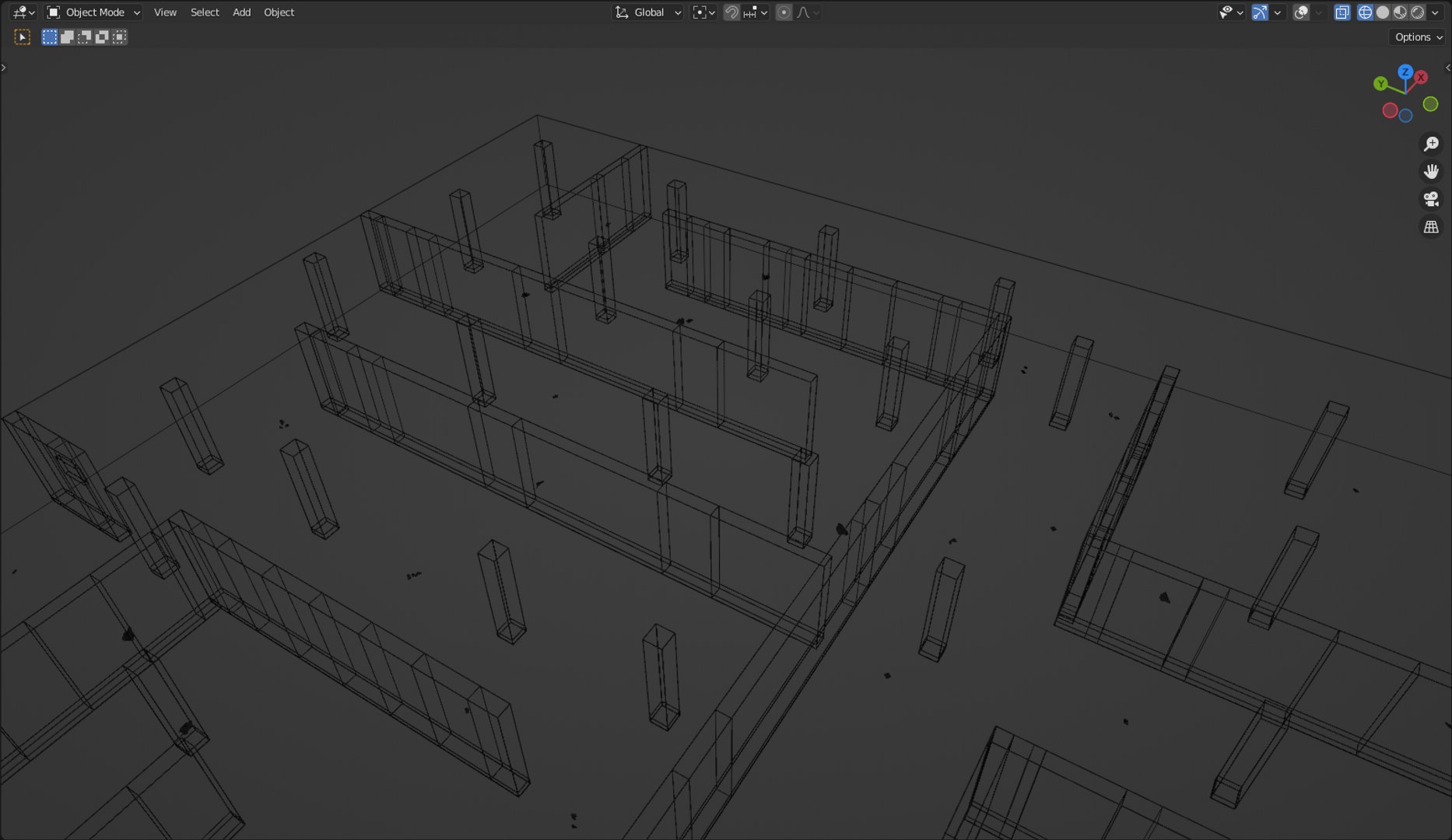The height and width of the screenshot is (840, 1452).
Task: Choose the Set new selection mode
Action: tap(50, 37)
